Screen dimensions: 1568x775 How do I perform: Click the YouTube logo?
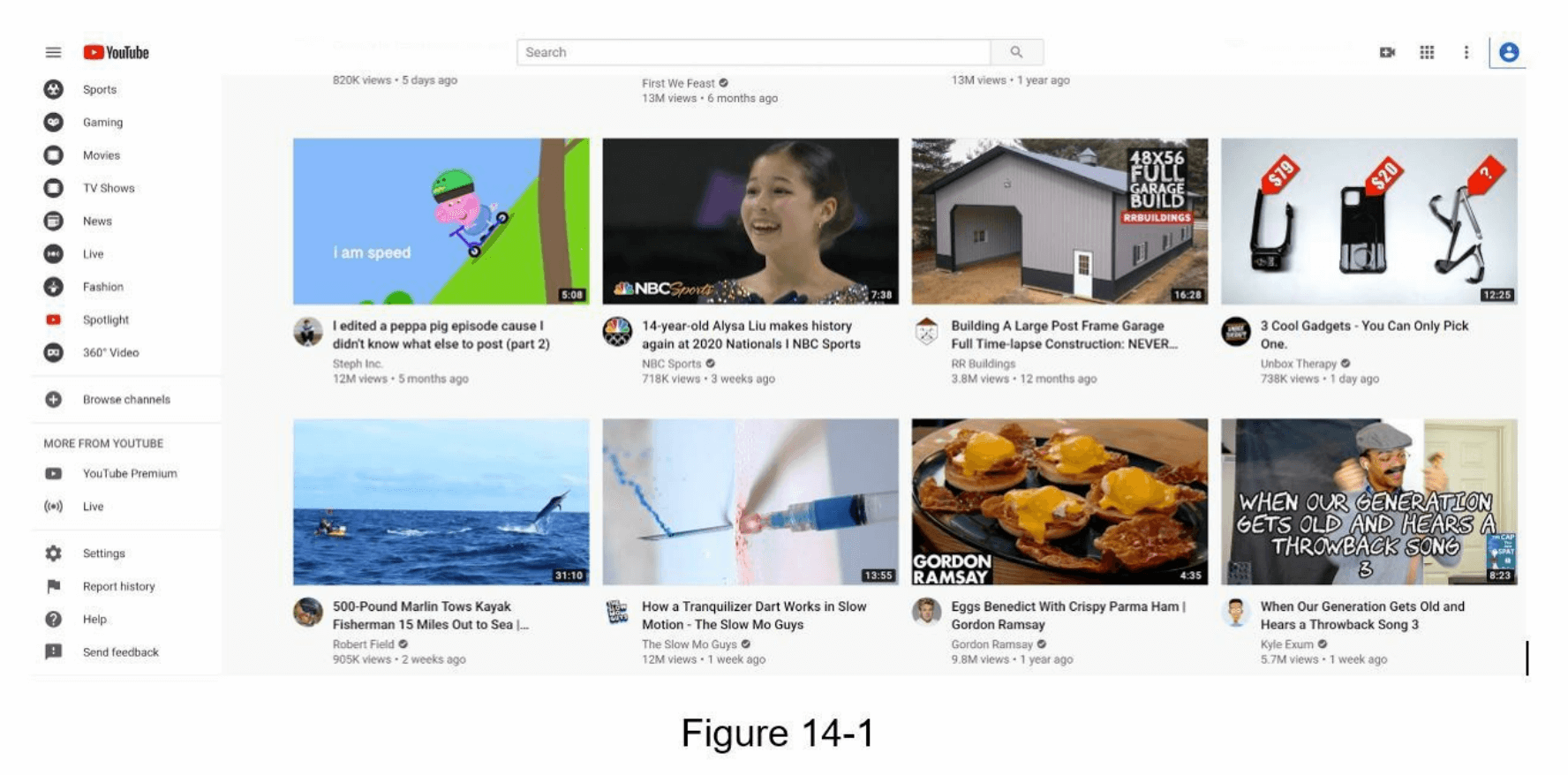point(116,53)
